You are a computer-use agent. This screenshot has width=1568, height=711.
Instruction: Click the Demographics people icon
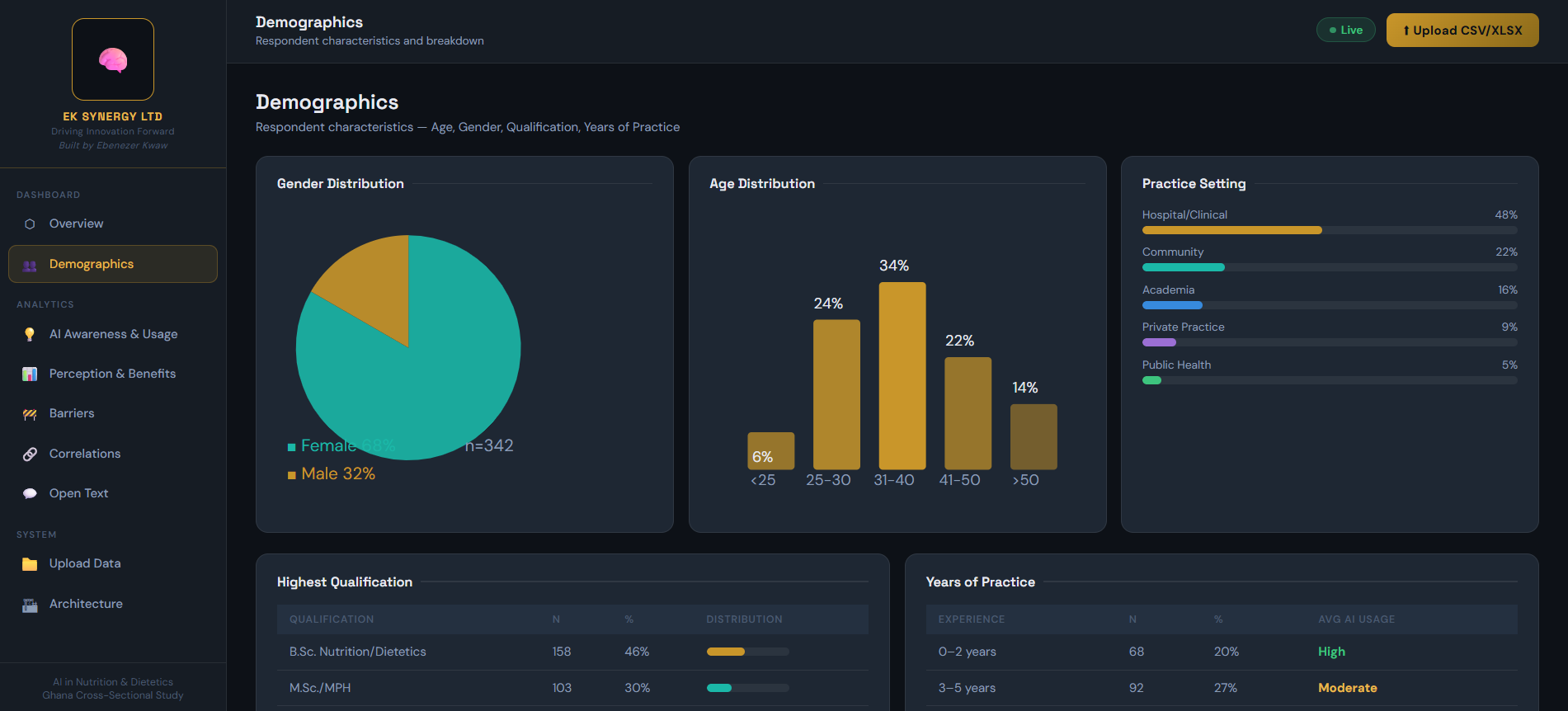(x=30, y=265)
